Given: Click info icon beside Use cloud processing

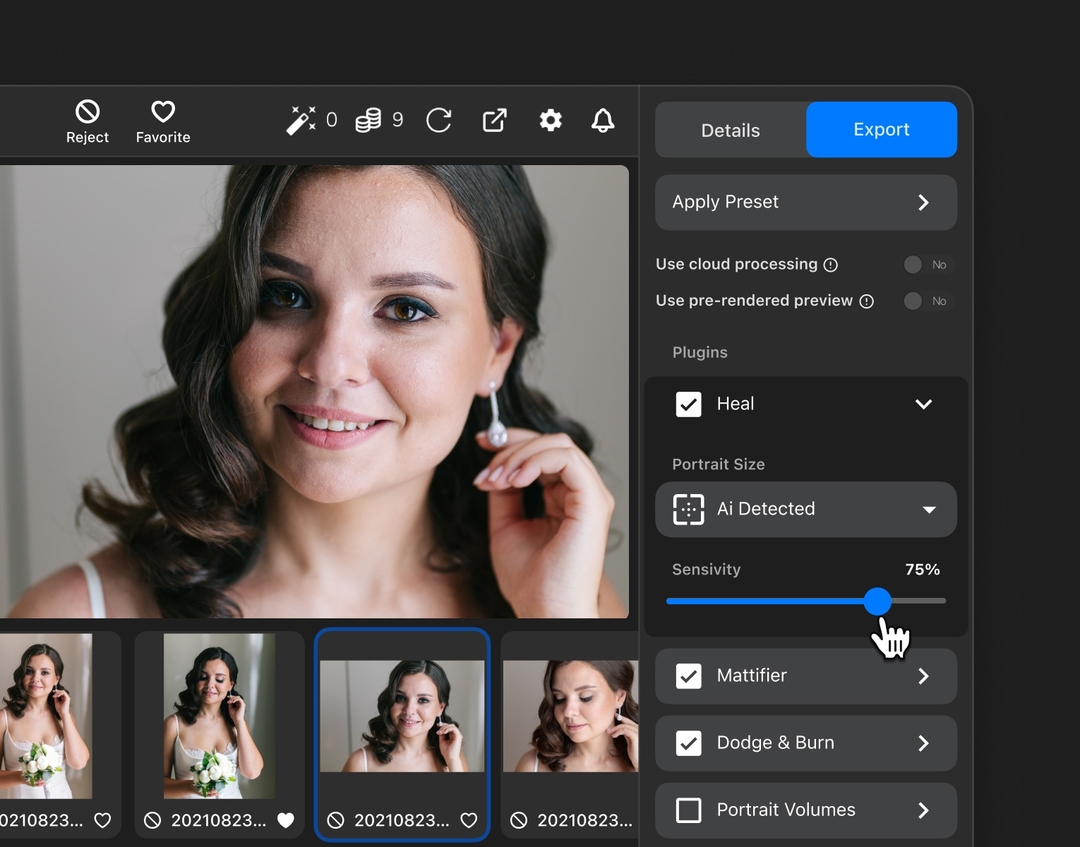Looking at the screenshot, I should pos(831,265).
